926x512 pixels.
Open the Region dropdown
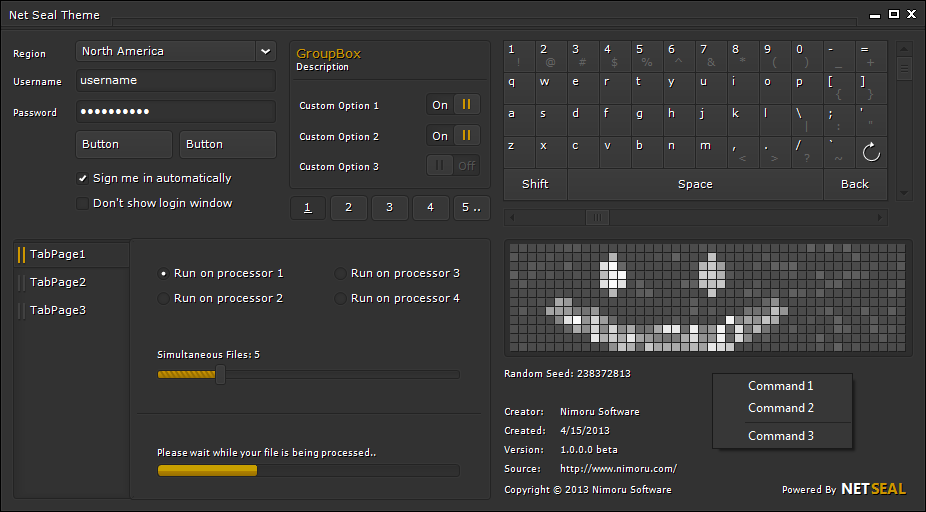pos(265,51)
